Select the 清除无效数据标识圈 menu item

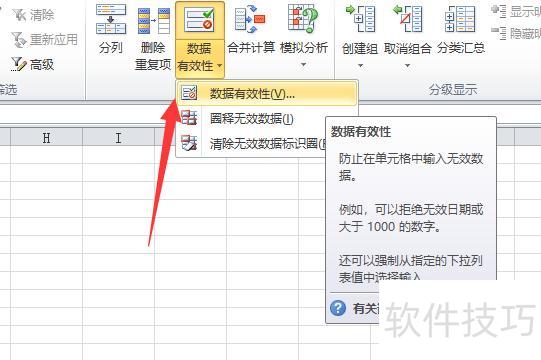(x=251, y=144)
